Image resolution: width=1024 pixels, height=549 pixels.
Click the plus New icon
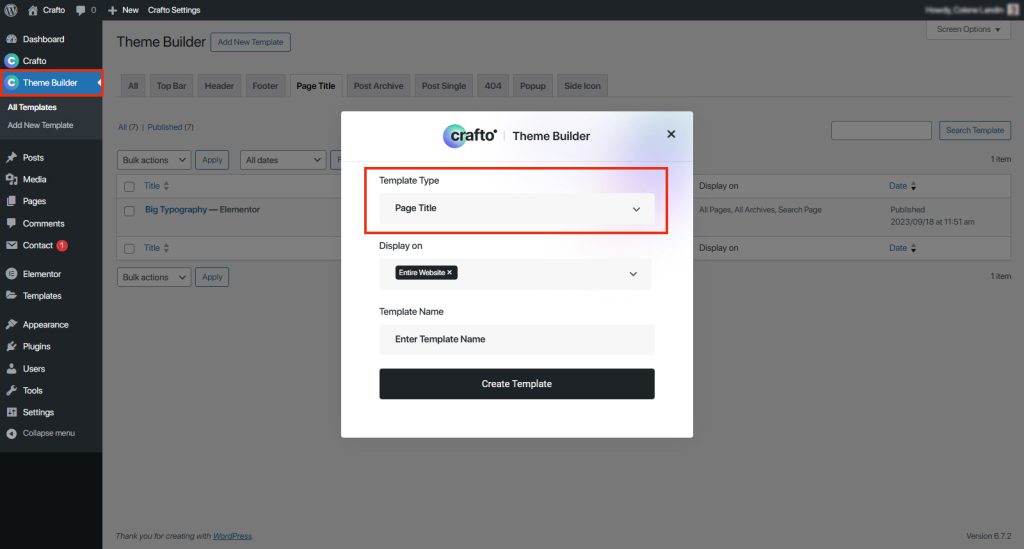pyautogui.click(x=112, y=10)
